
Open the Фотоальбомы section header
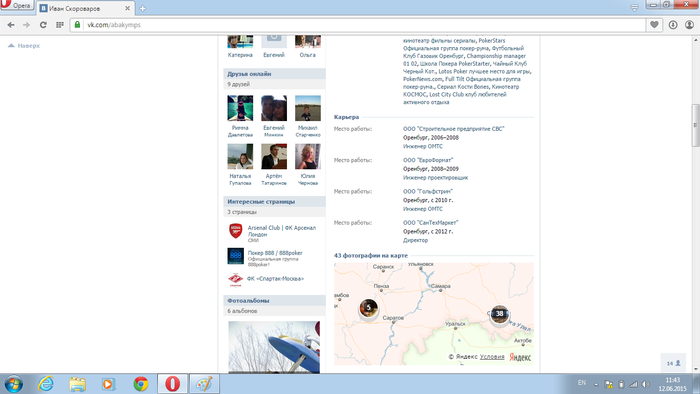coord(274,300)
